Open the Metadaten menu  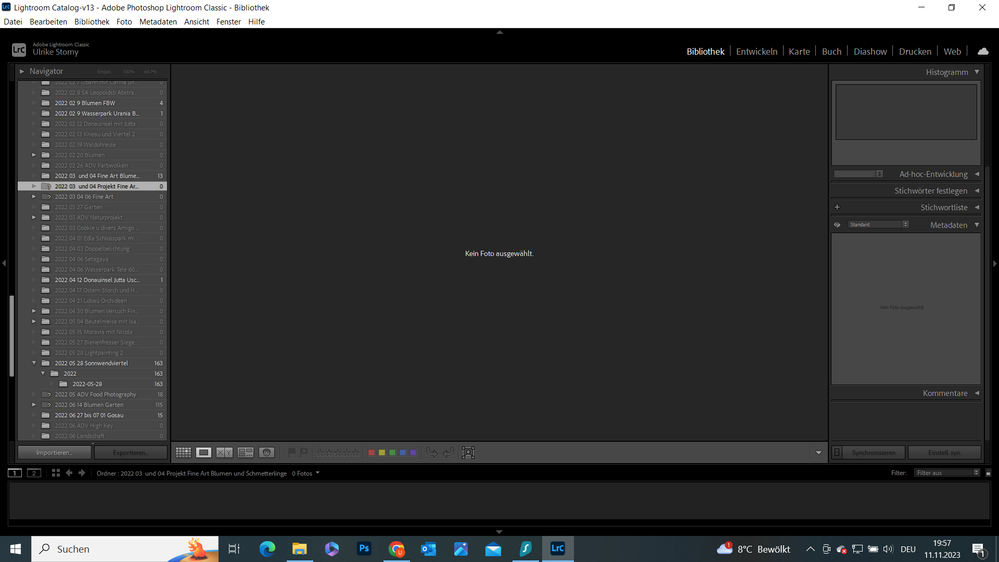[158, 22]
